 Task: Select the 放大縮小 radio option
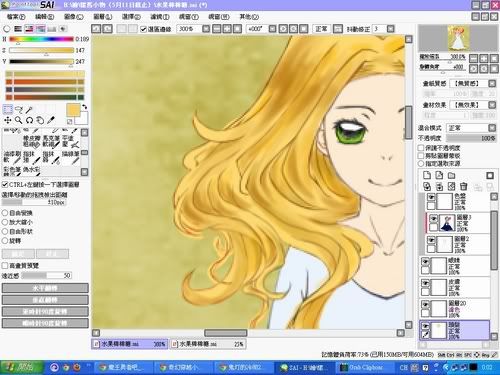point(5,222)
